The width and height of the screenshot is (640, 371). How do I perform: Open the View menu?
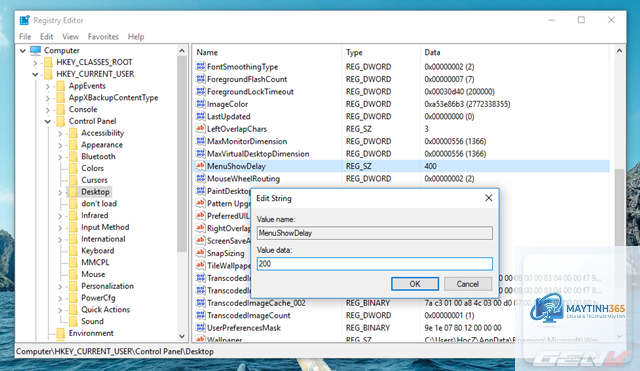point(70,37)
